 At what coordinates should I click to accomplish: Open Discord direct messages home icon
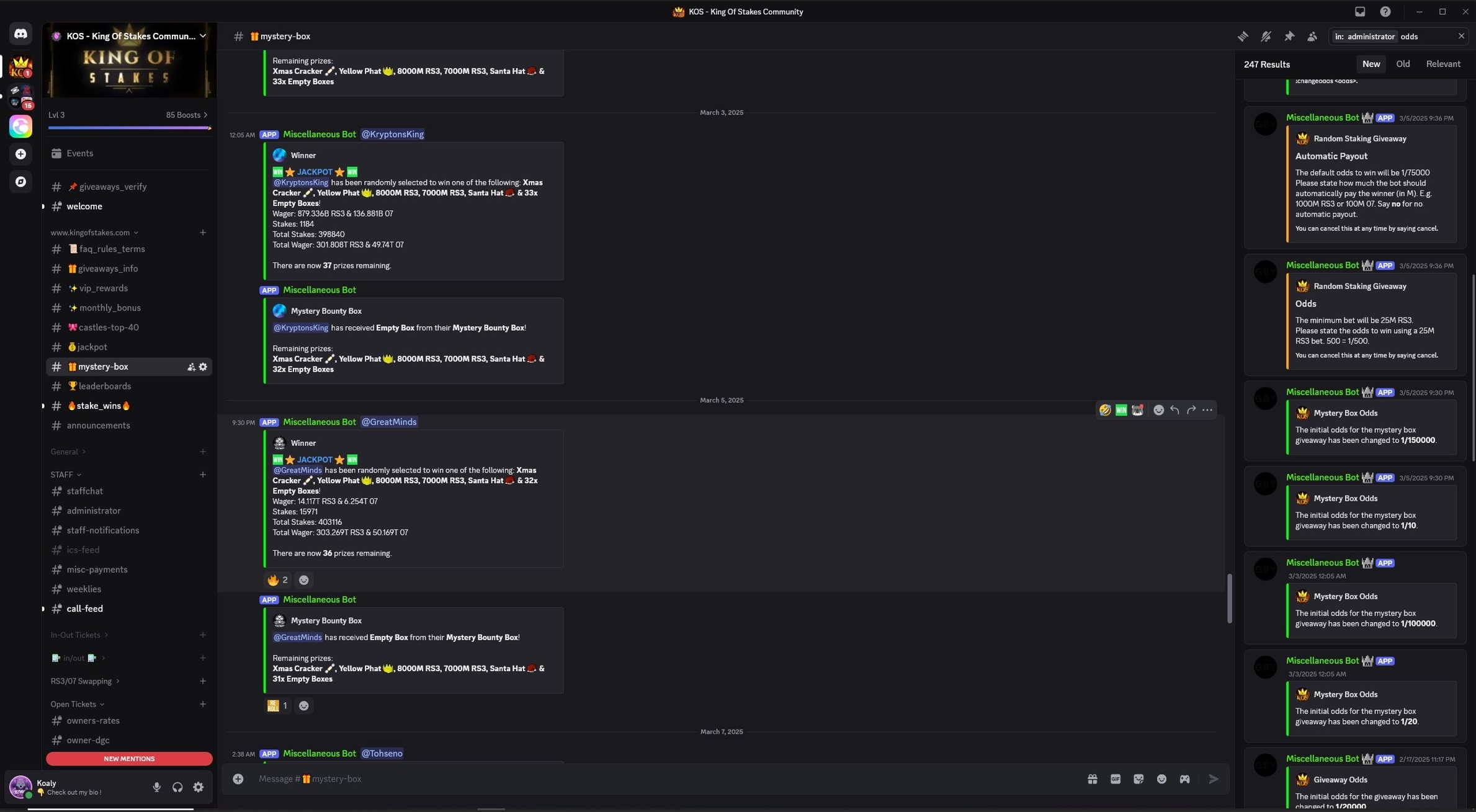click(x=20, y=33)
